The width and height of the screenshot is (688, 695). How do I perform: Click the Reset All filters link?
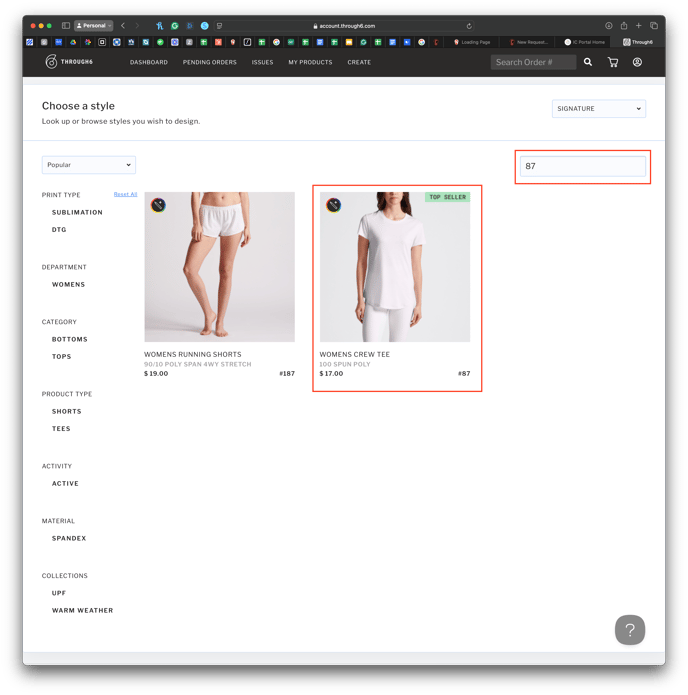tap(125, 195)
